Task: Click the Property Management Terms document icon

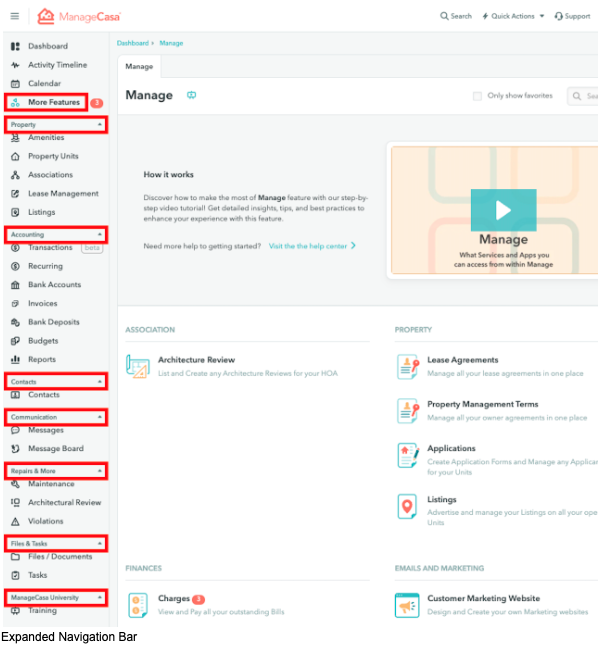Action: tap(408, 411)
